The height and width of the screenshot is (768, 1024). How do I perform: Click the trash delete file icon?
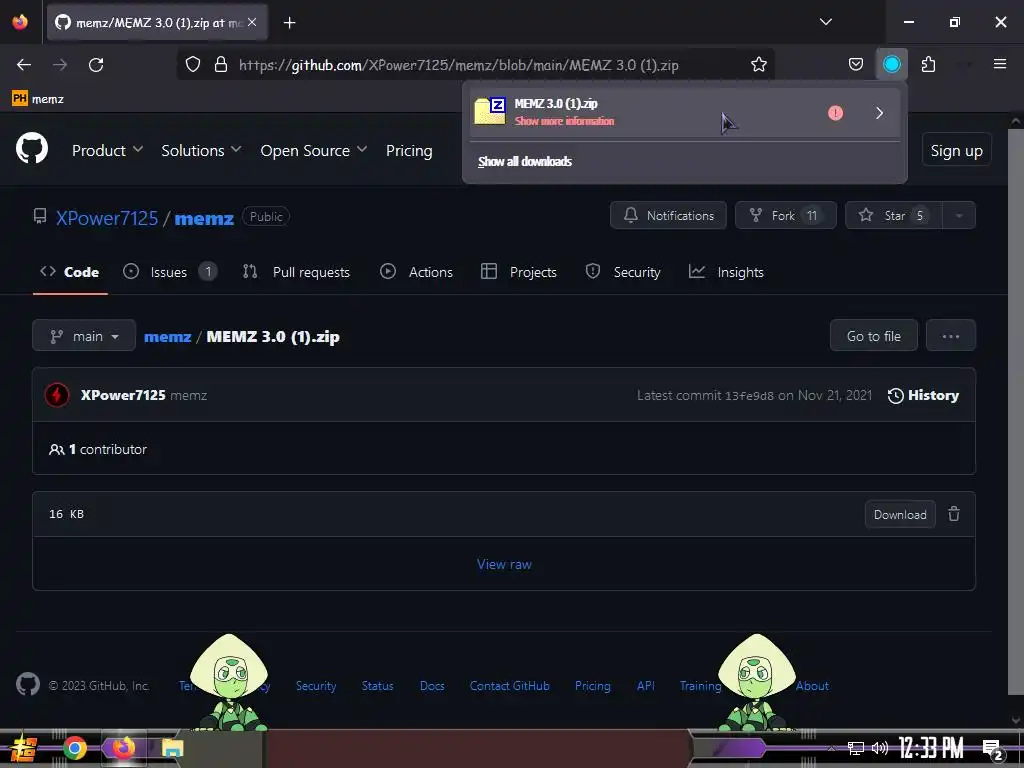click(953, 514)
